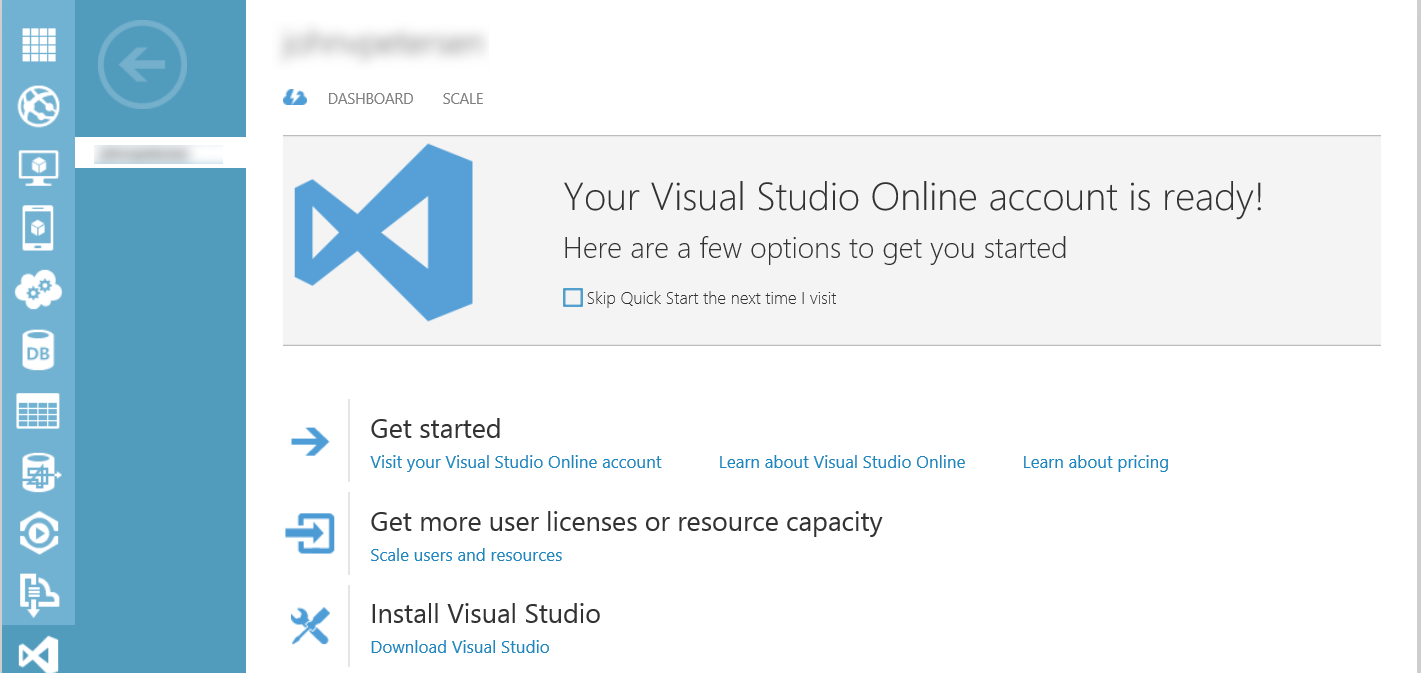Select the blurred account list item
The image size is (1421, 673).
[x=160, y=153]
